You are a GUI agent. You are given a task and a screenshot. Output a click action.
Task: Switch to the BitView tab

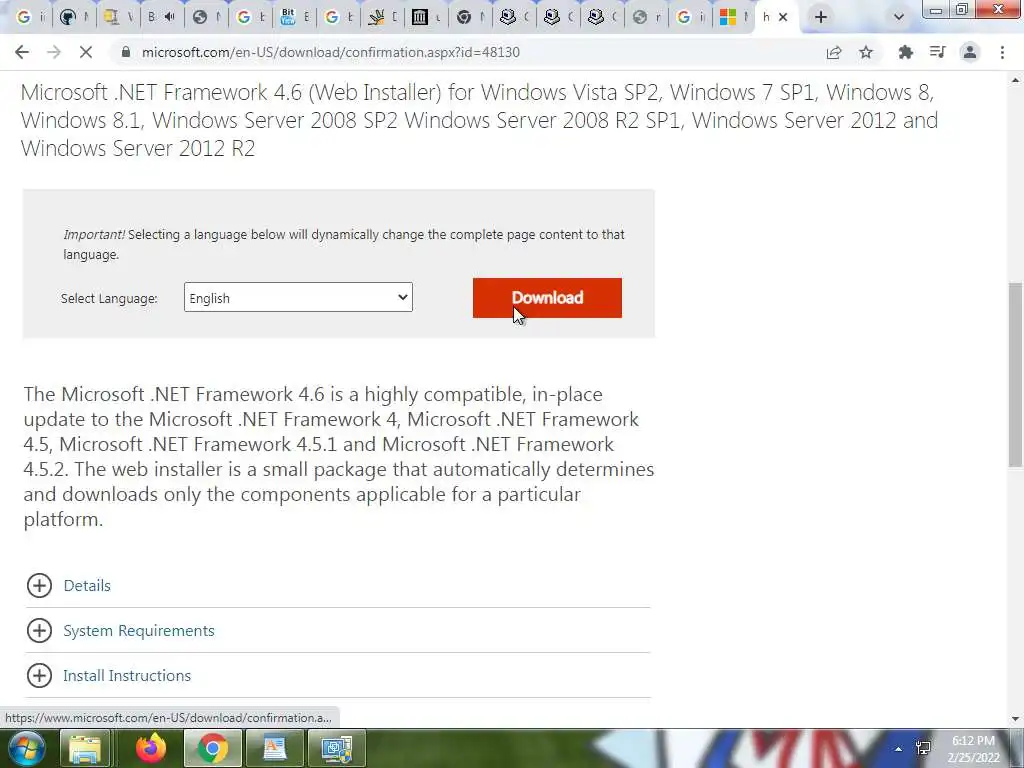coord(293,18)
